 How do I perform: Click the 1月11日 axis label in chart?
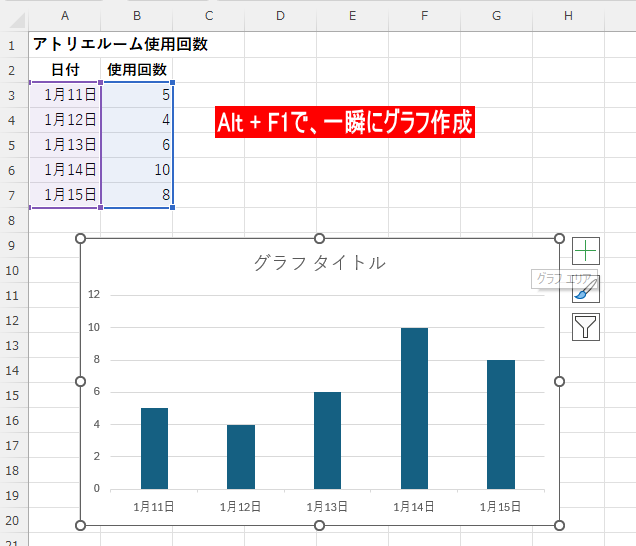coord(154,507)
